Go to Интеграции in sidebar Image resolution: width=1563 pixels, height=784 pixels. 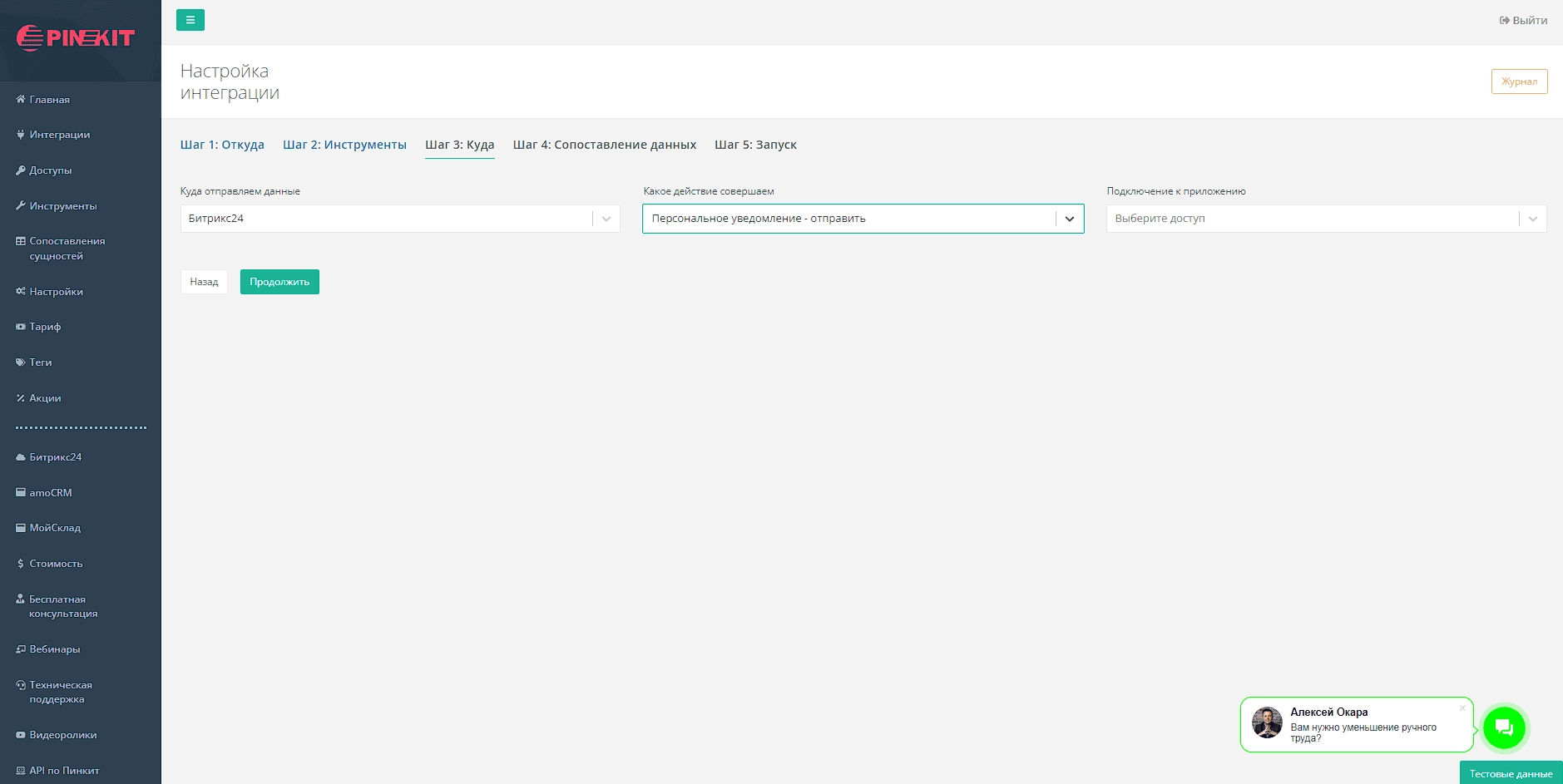[x=59, y=135]
